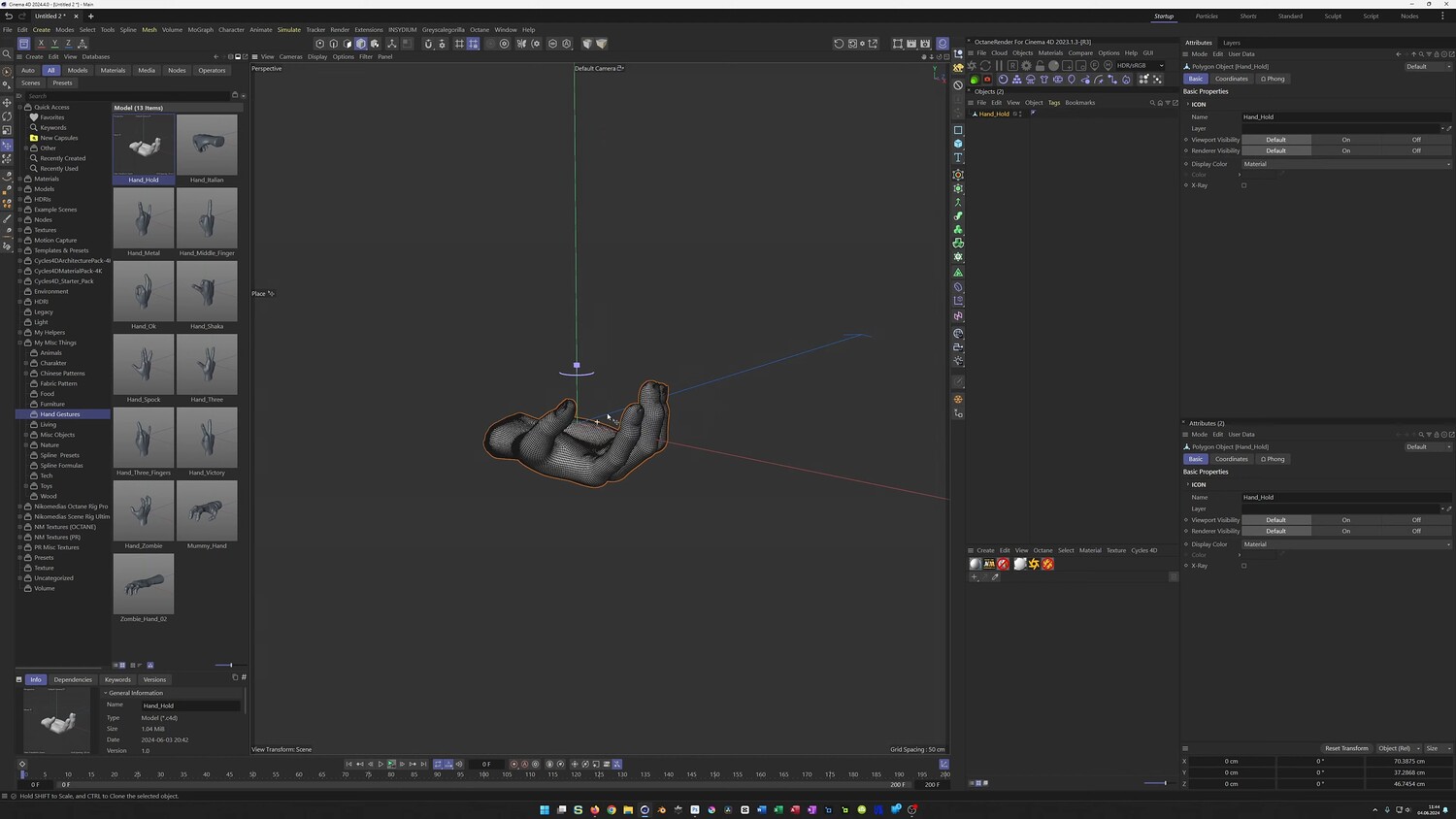
Task: Toggle X-Ray checkbox in lower Attributes panel
Action: [1243, 566]
